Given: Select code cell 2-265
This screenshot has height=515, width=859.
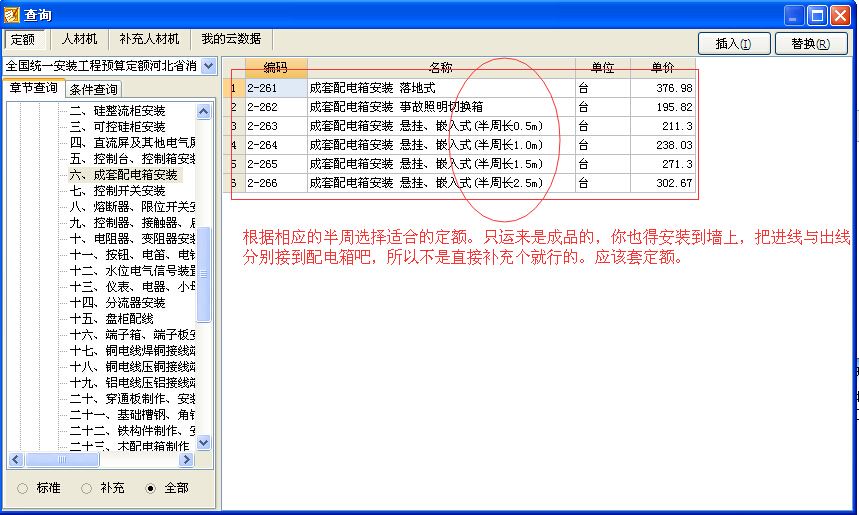Looking at the screenshot, I should (x=276, y=164).
